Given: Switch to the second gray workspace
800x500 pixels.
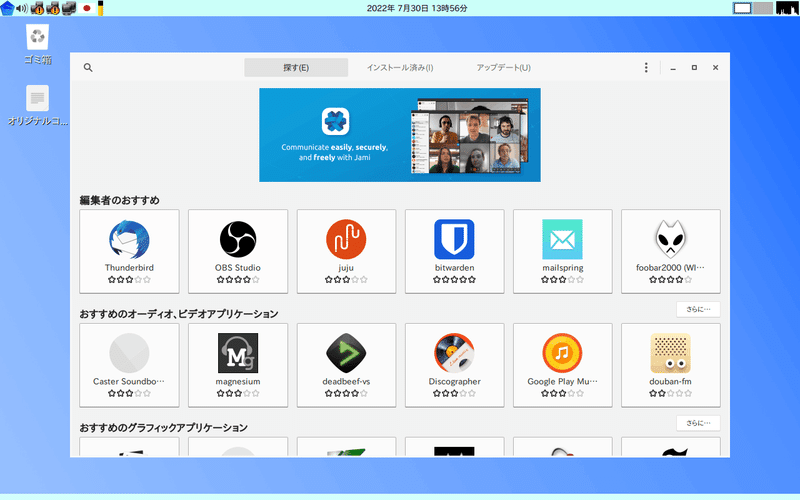Looking at the screenshot, I should coord(763,8).
